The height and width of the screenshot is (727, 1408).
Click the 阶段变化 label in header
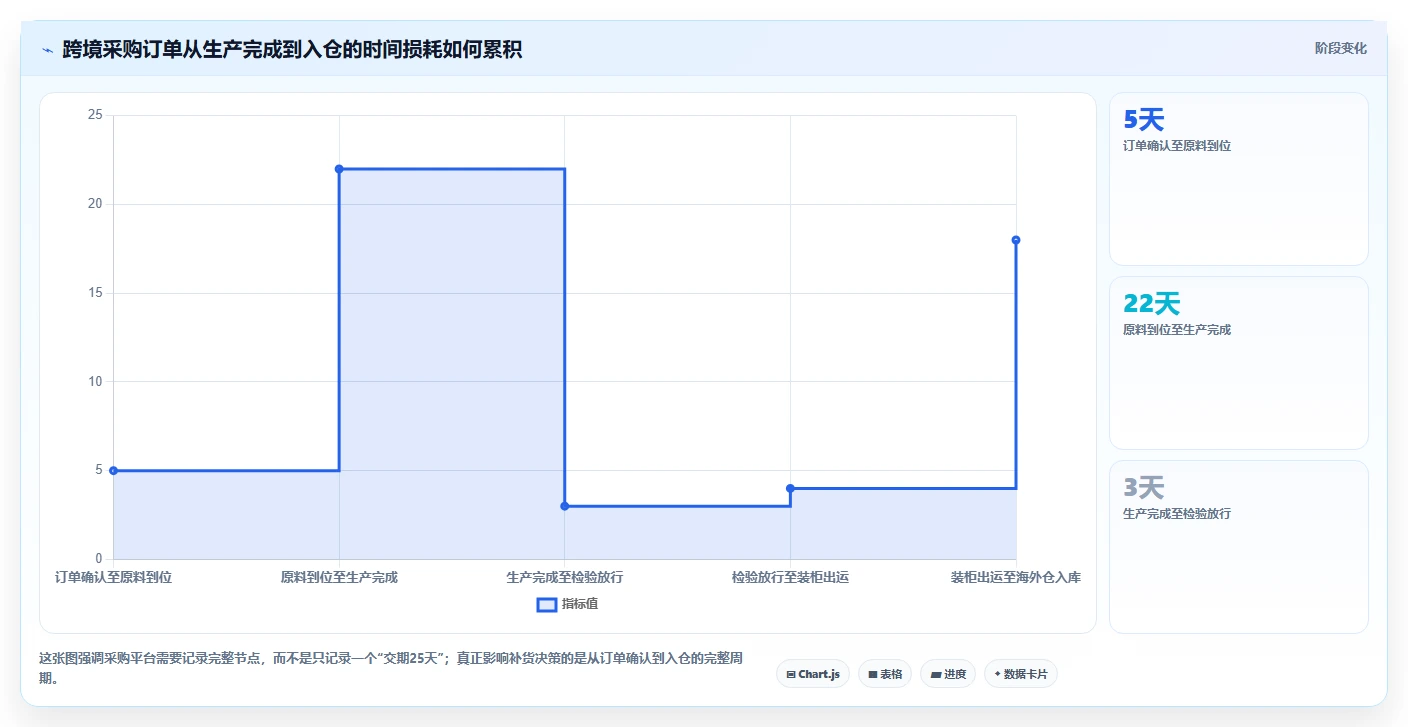point(1341,48)
